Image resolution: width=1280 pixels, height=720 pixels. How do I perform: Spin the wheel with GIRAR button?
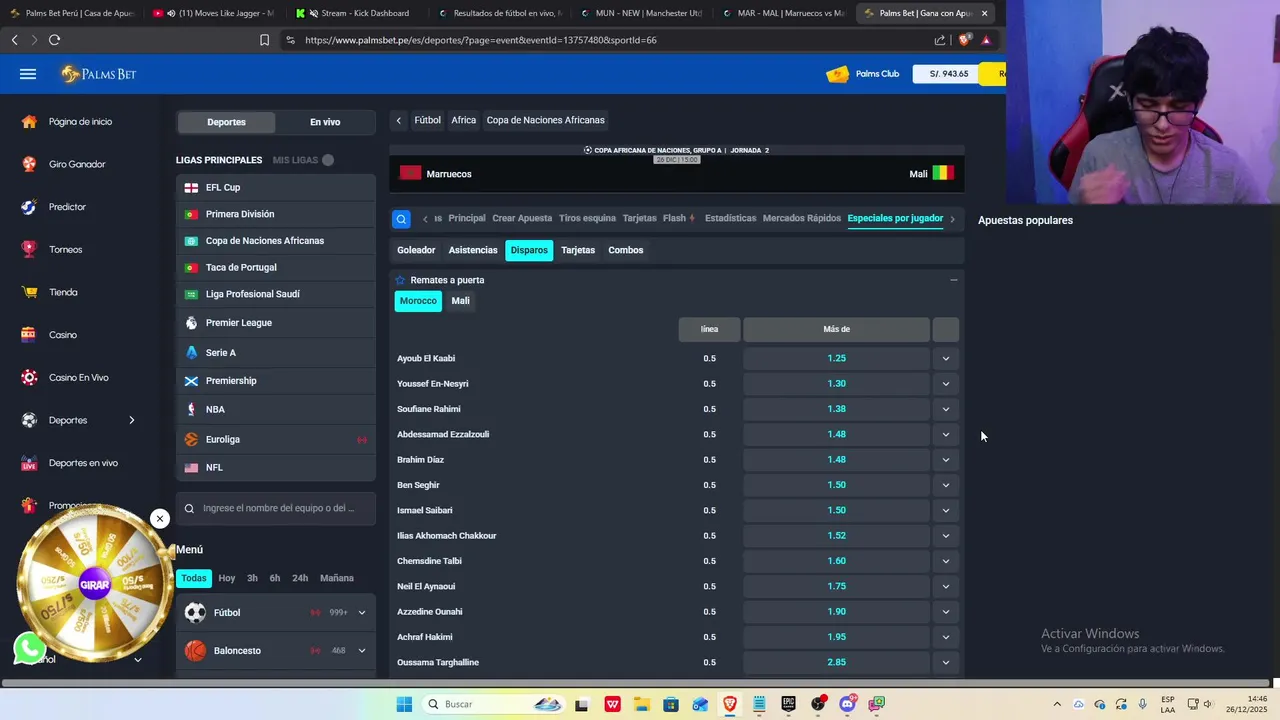click(94, 585)
